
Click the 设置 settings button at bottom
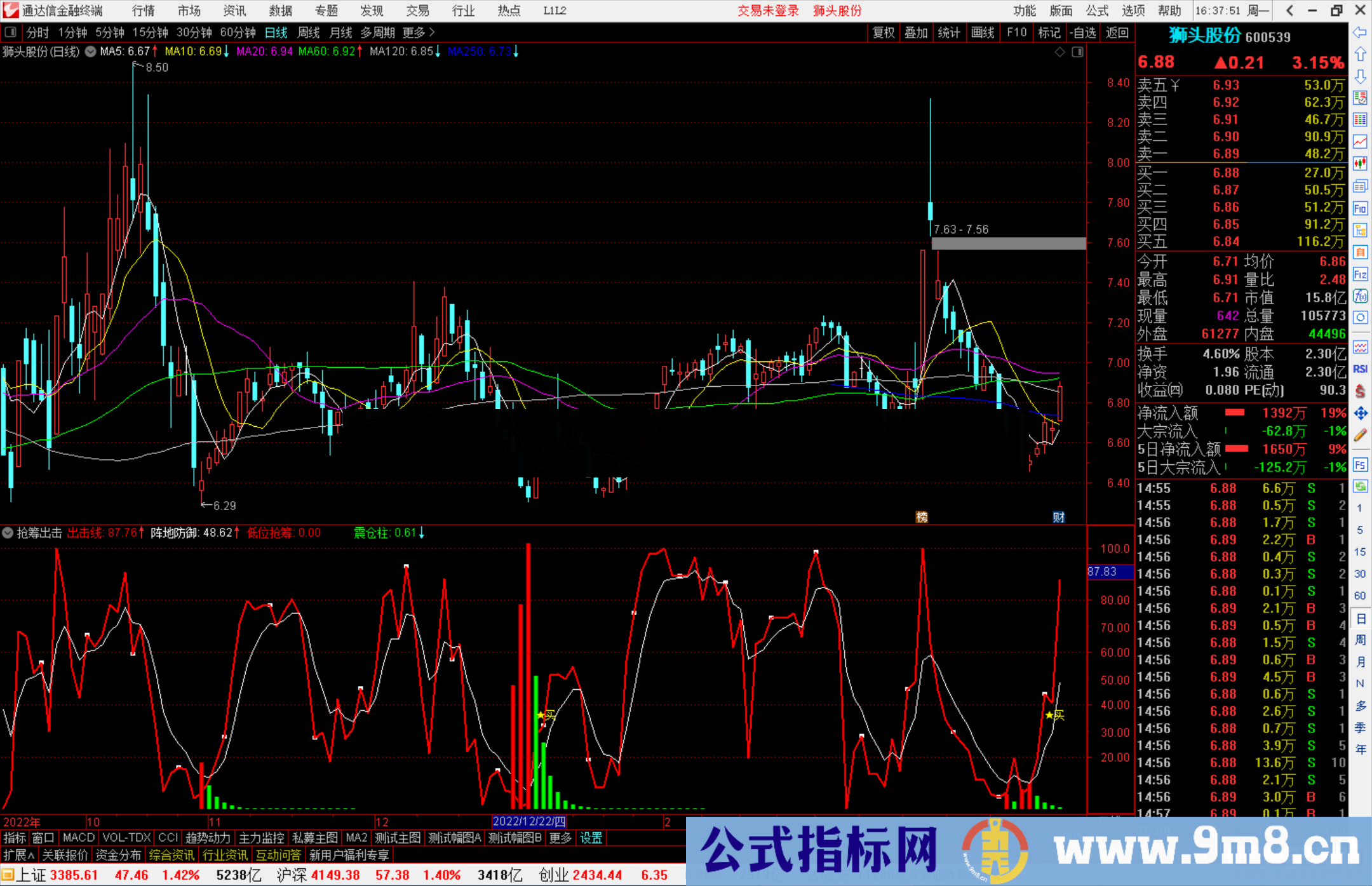coord(591,838)
